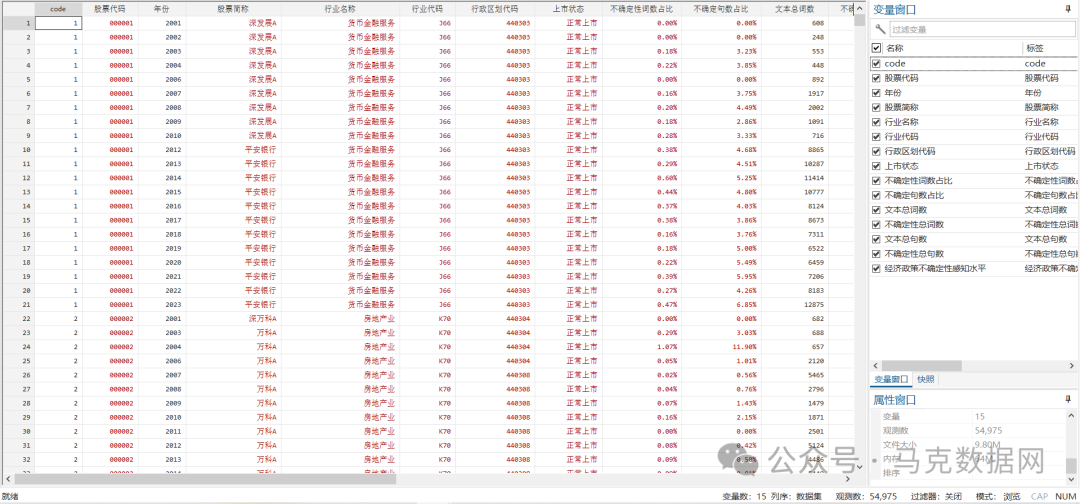Image resolution: width=1080 pixels, height=504 pixels.
Task: Uncheck the 股票简称 variable checkbox
Action: coord(876,107)
